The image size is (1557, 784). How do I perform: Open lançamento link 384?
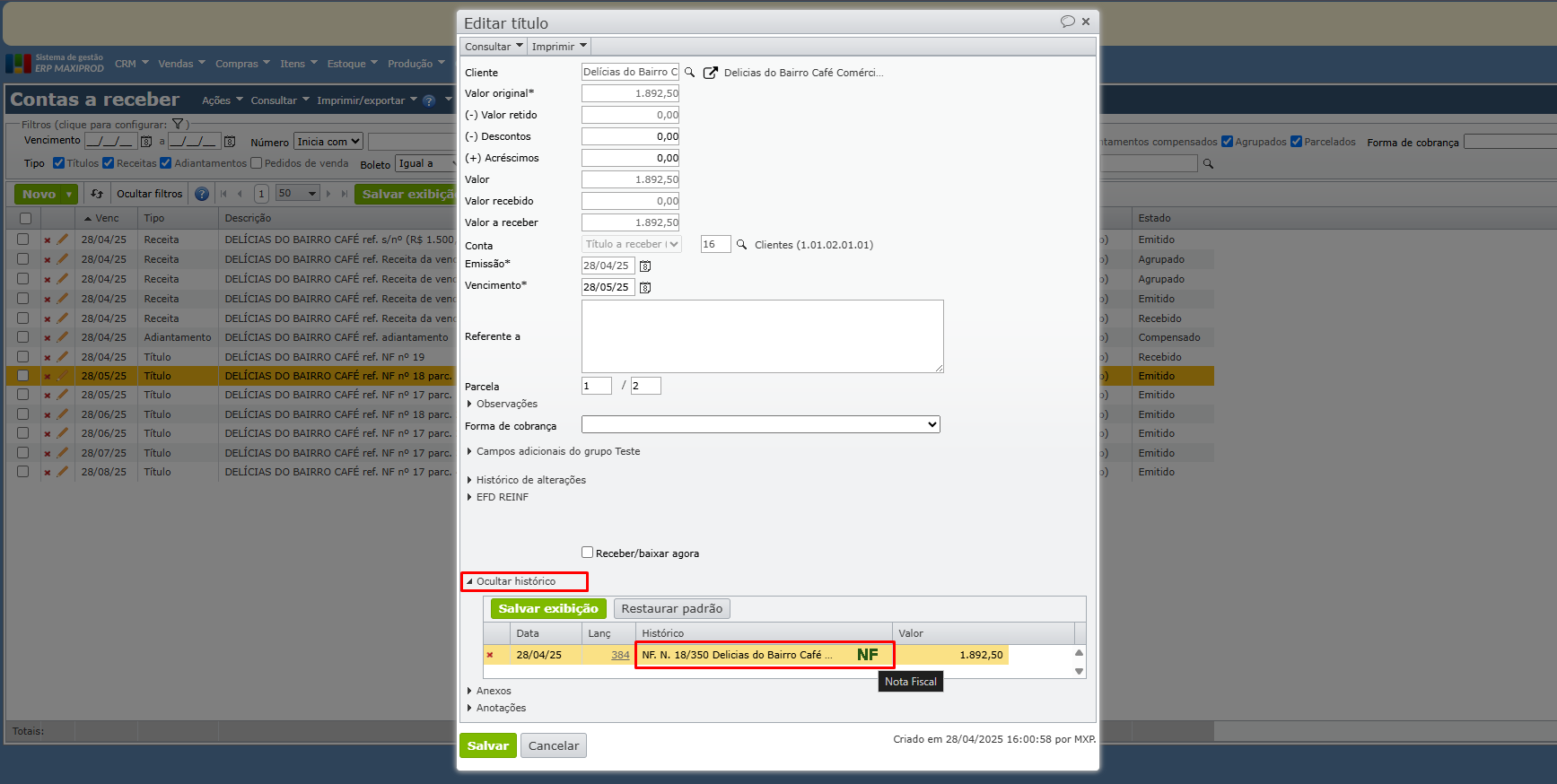620,655
